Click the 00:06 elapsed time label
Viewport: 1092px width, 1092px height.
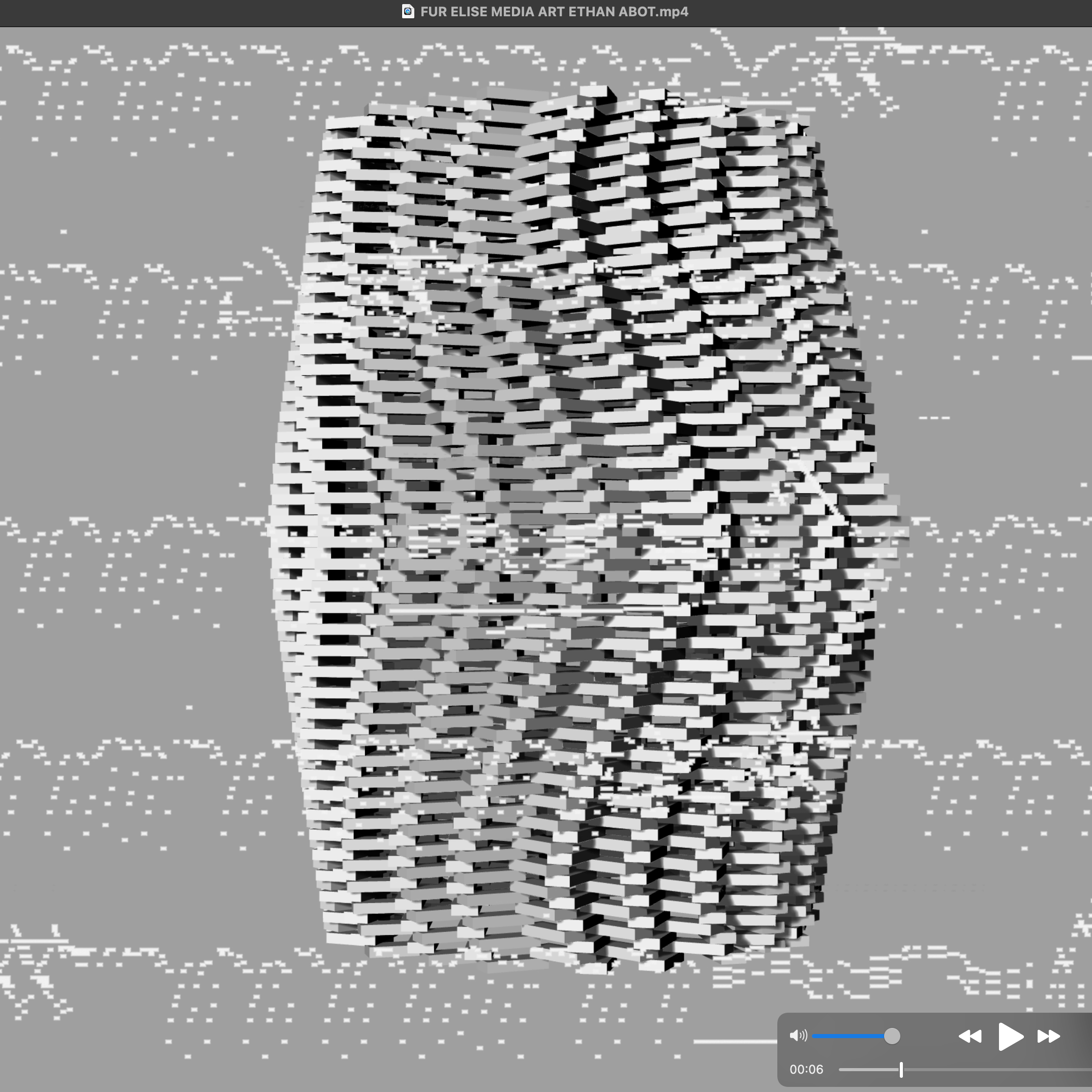tap(807, 1070)
